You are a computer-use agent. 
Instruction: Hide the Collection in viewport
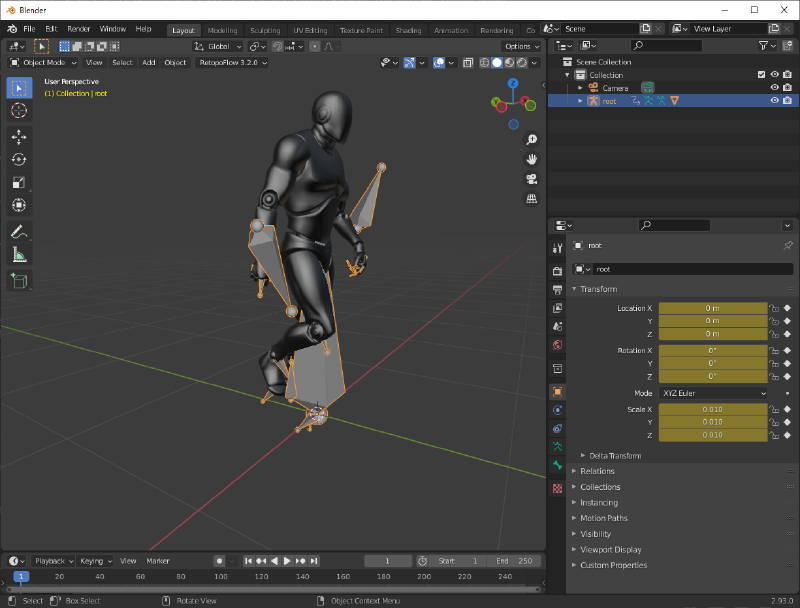pyautogui.click(x=774, y=74)
